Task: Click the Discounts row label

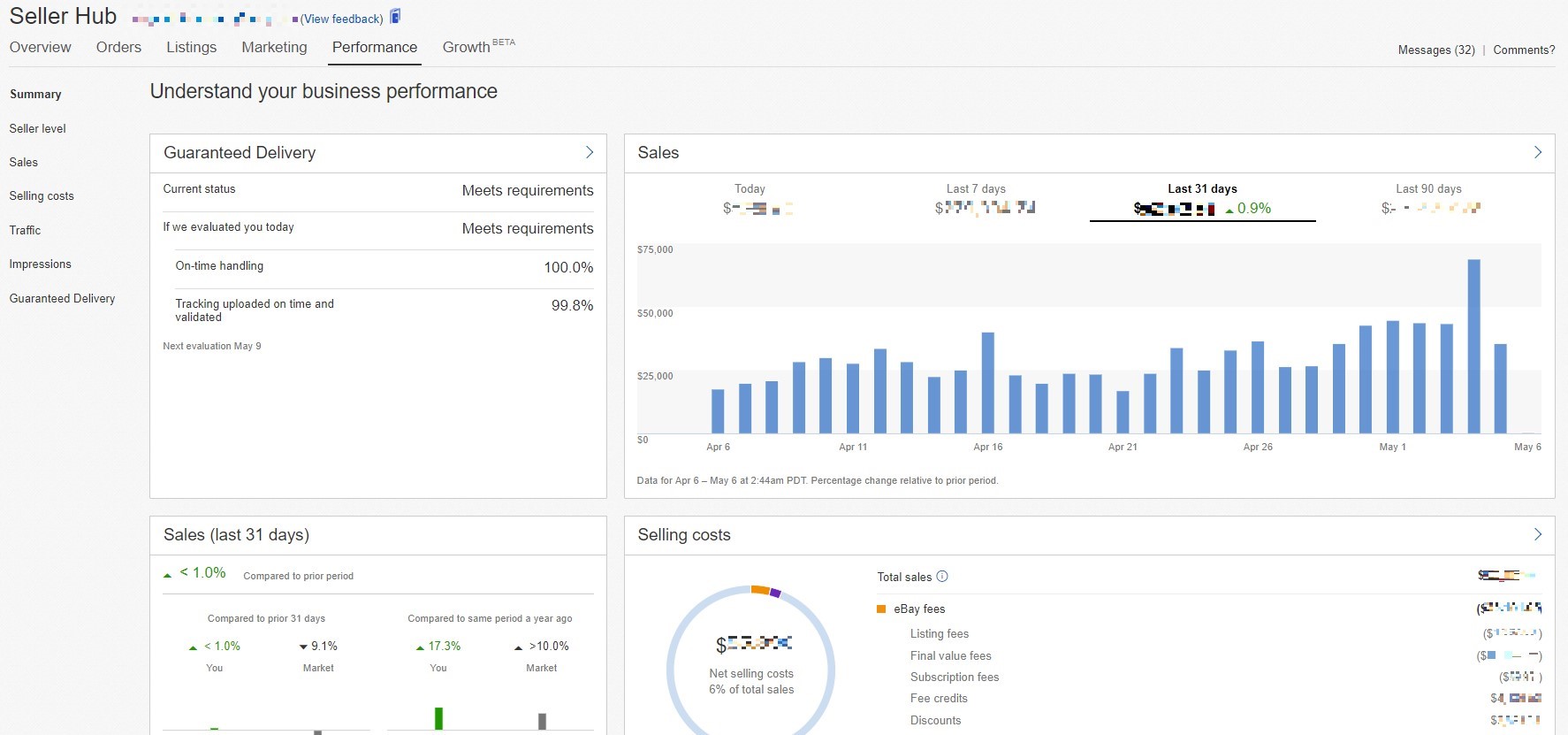Action: pyautogui.click(x=936, y=721)
